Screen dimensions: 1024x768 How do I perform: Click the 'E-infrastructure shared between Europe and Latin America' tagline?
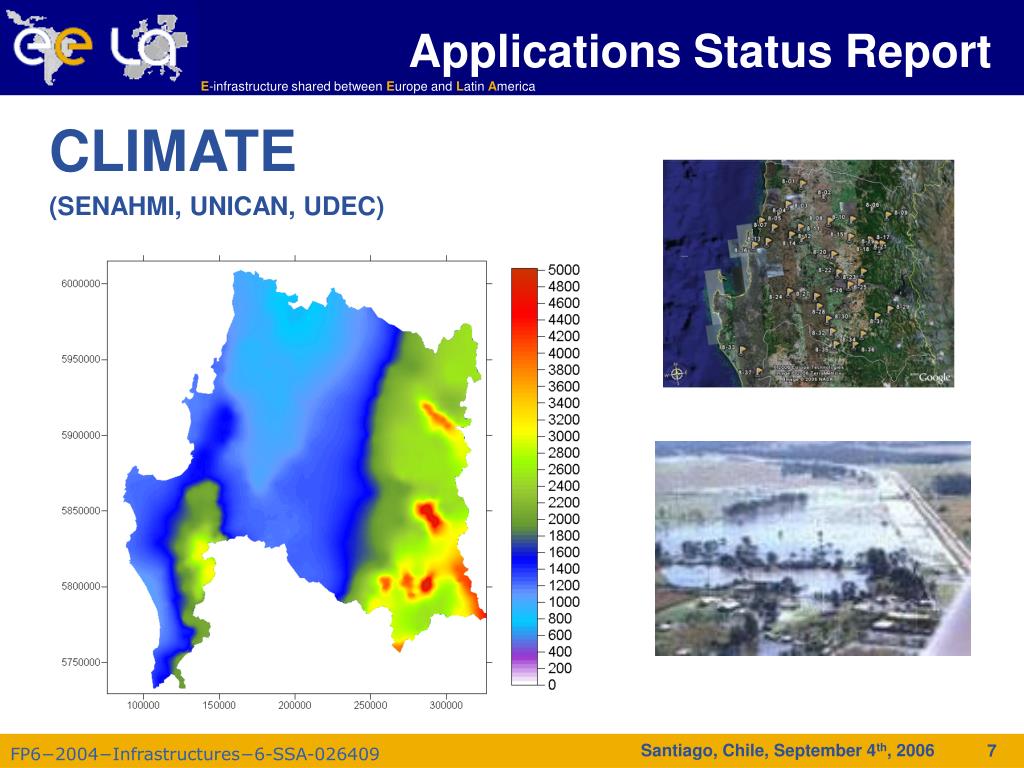tap(368, 86)
